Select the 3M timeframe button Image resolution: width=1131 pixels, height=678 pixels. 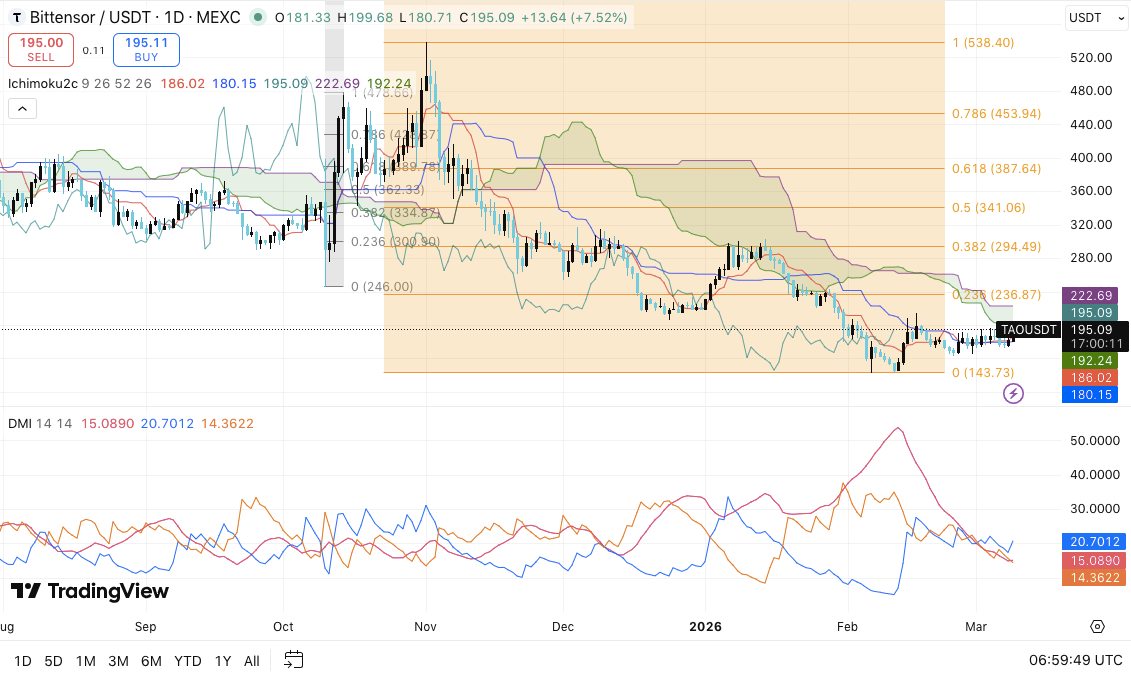118,661
